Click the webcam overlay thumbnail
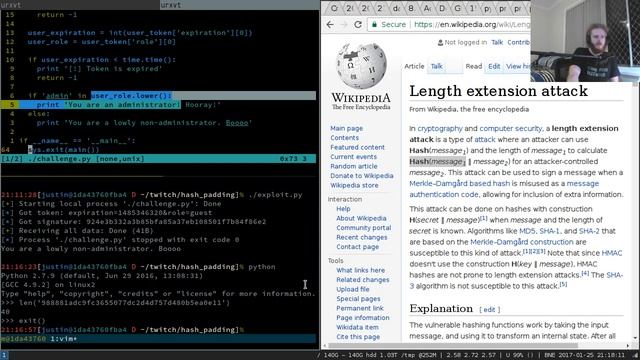Image resolution: width=640 pixels, height=360 pixels. (x=585, y=41)
